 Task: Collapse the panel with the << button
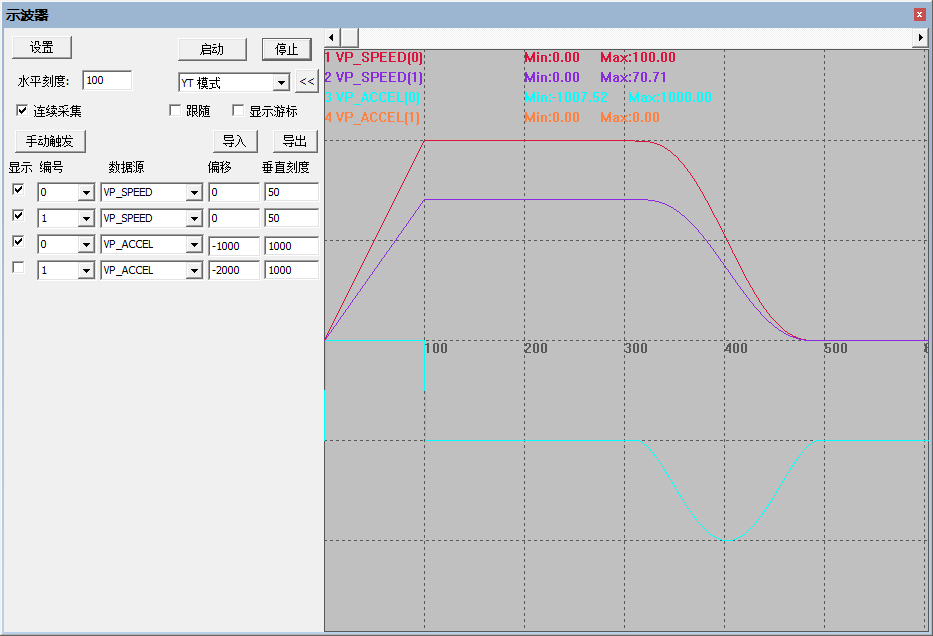coord(308,81)
